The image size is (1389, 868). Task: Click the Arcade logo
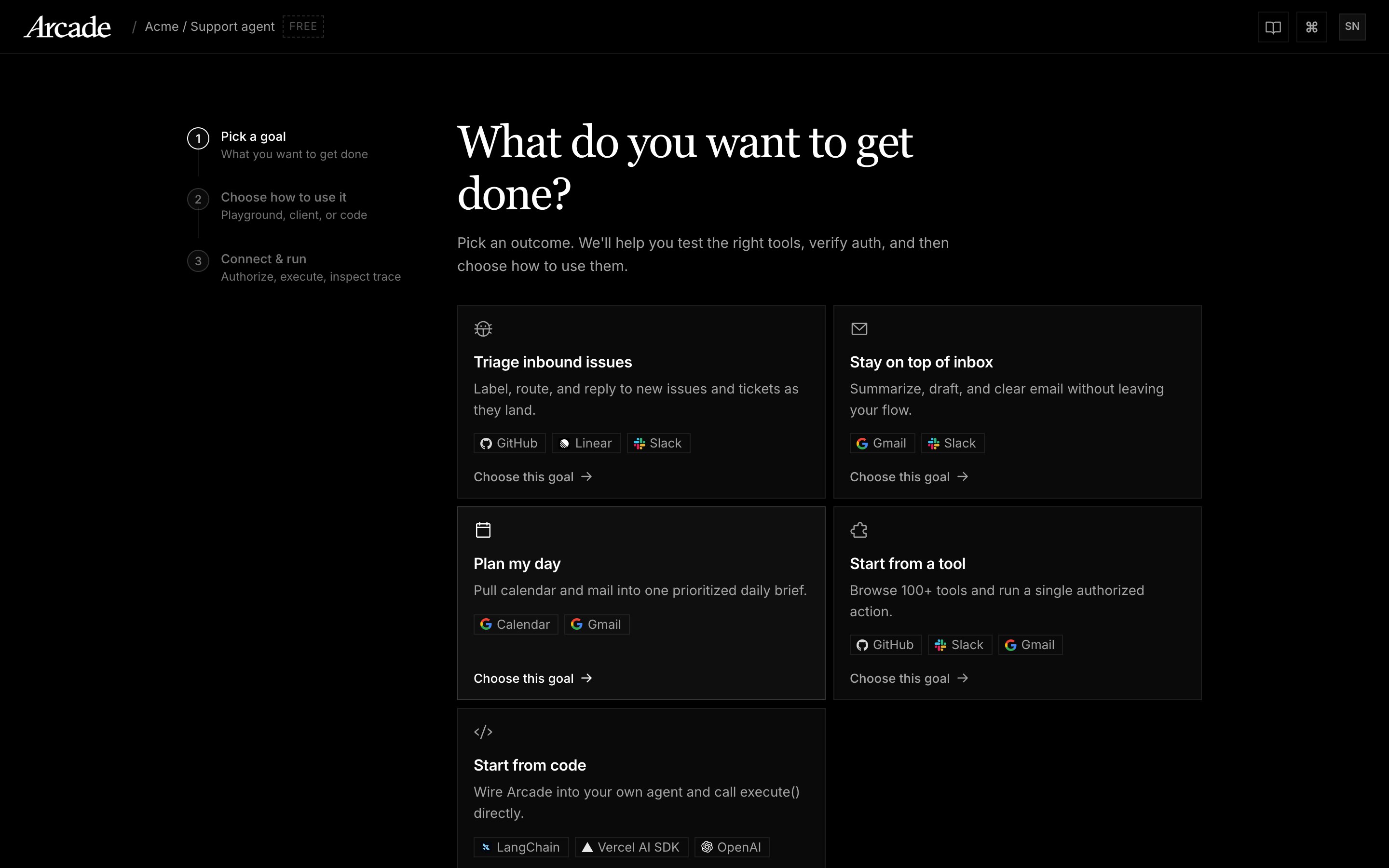[67, 27]
